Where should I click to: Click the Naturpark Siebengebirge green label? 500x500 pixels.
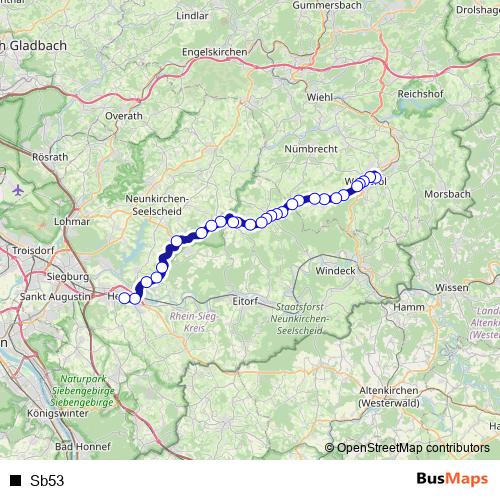[83, 391]
